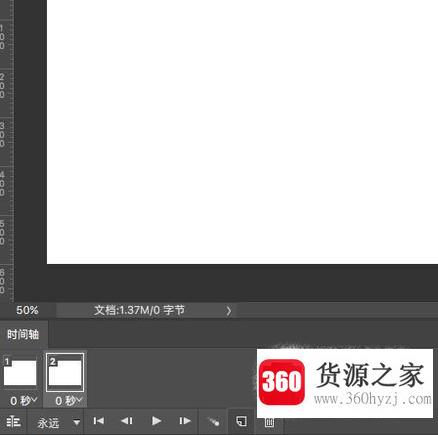The width and height of the screenshot is (438, 435).
Task: Open the loop option dropdown 永远
Action: point(59,423)
